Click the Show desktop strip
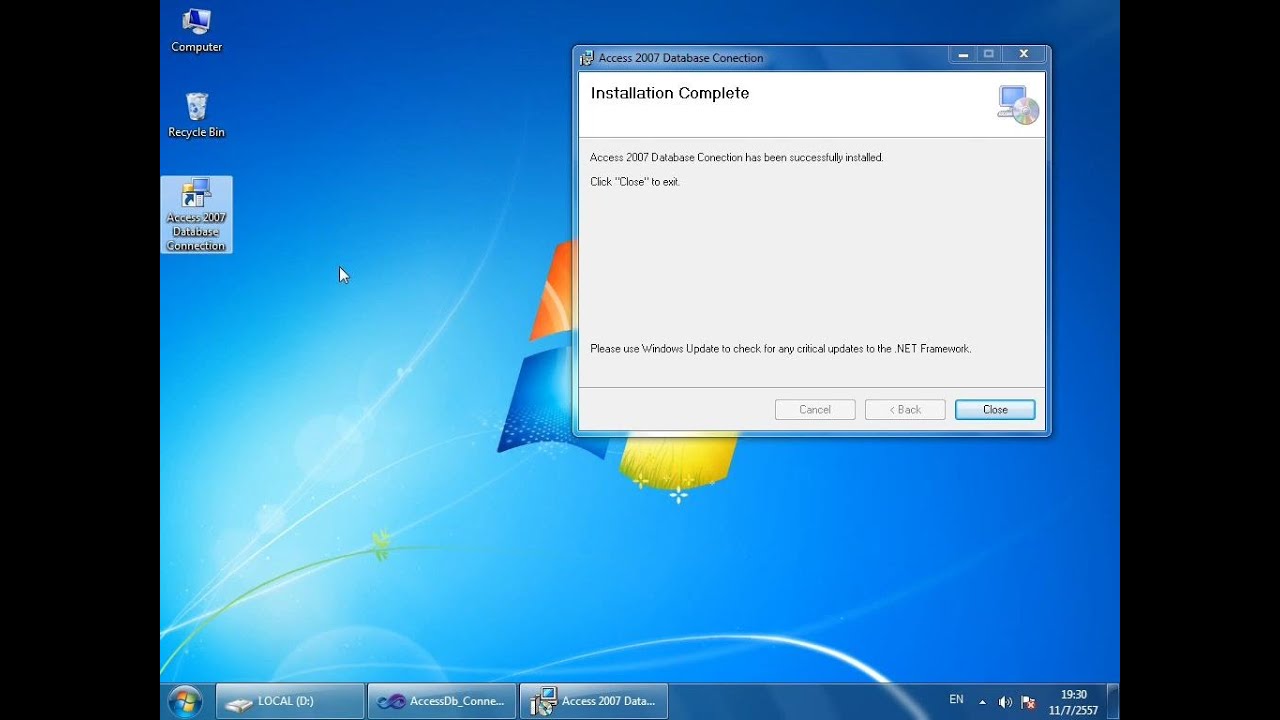This screenshot has height=720, width=1280. click(x=1112, y=701)
